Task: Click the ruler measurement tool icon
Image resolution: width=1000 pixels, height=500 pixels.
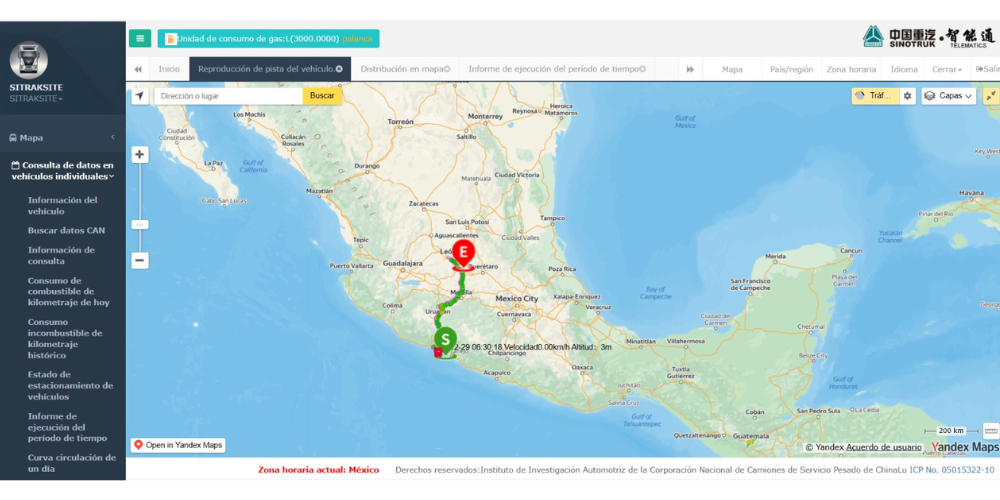Action: pyautogui.click(x=990, y=430)
